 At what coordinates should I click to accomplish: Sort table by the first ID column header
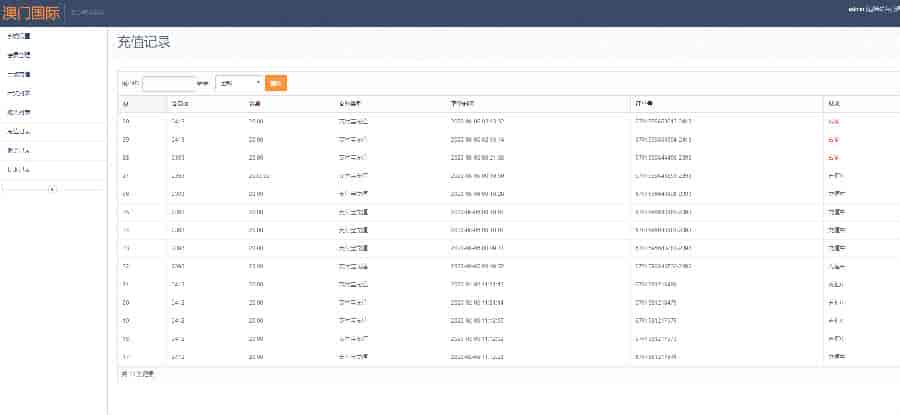(x=126, y=103)
